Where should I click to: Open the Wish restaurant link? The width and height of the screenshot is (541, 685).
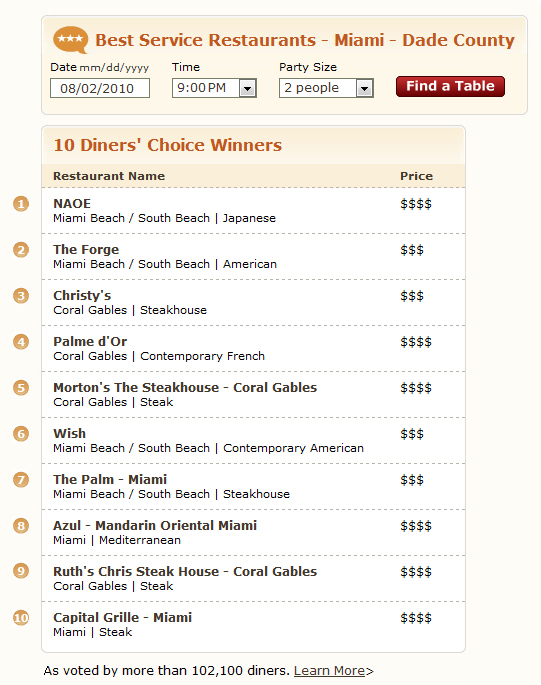coord(69,433)
